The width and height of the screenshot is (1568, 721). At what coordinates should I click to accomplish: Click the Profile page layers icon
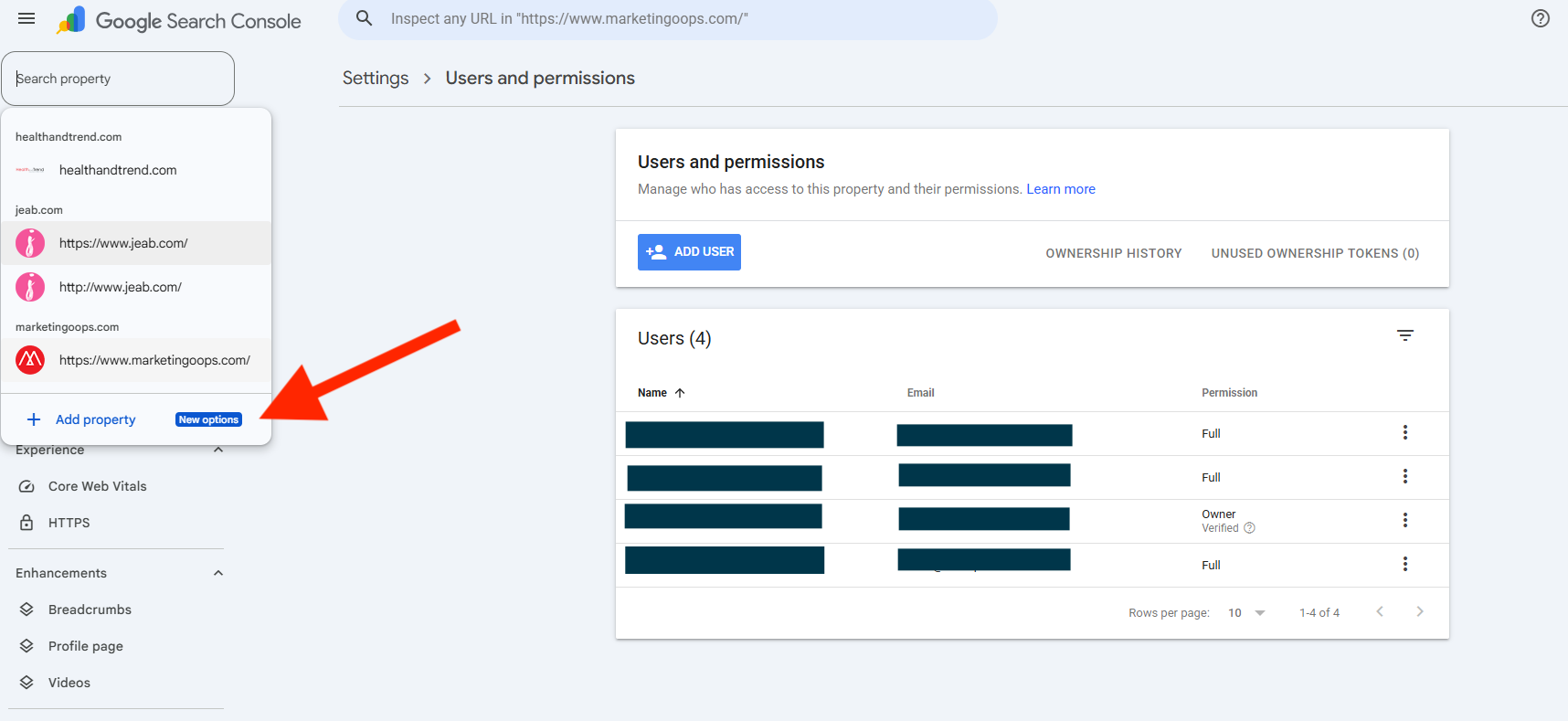(26, 646)
